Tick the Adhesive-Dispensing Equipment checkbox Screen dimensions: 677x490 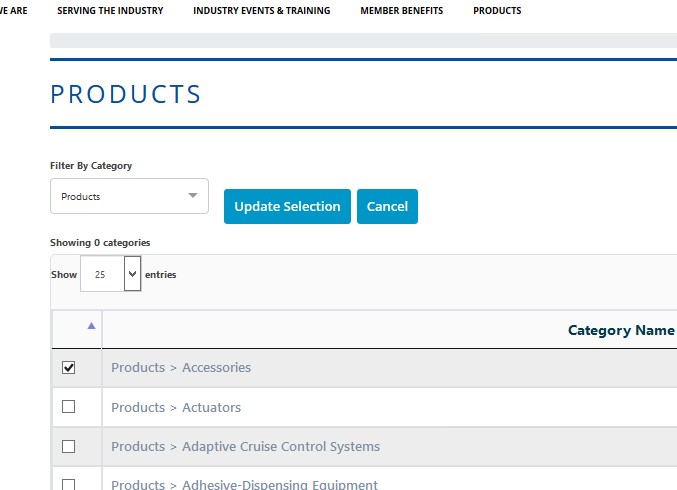point(68,484)
